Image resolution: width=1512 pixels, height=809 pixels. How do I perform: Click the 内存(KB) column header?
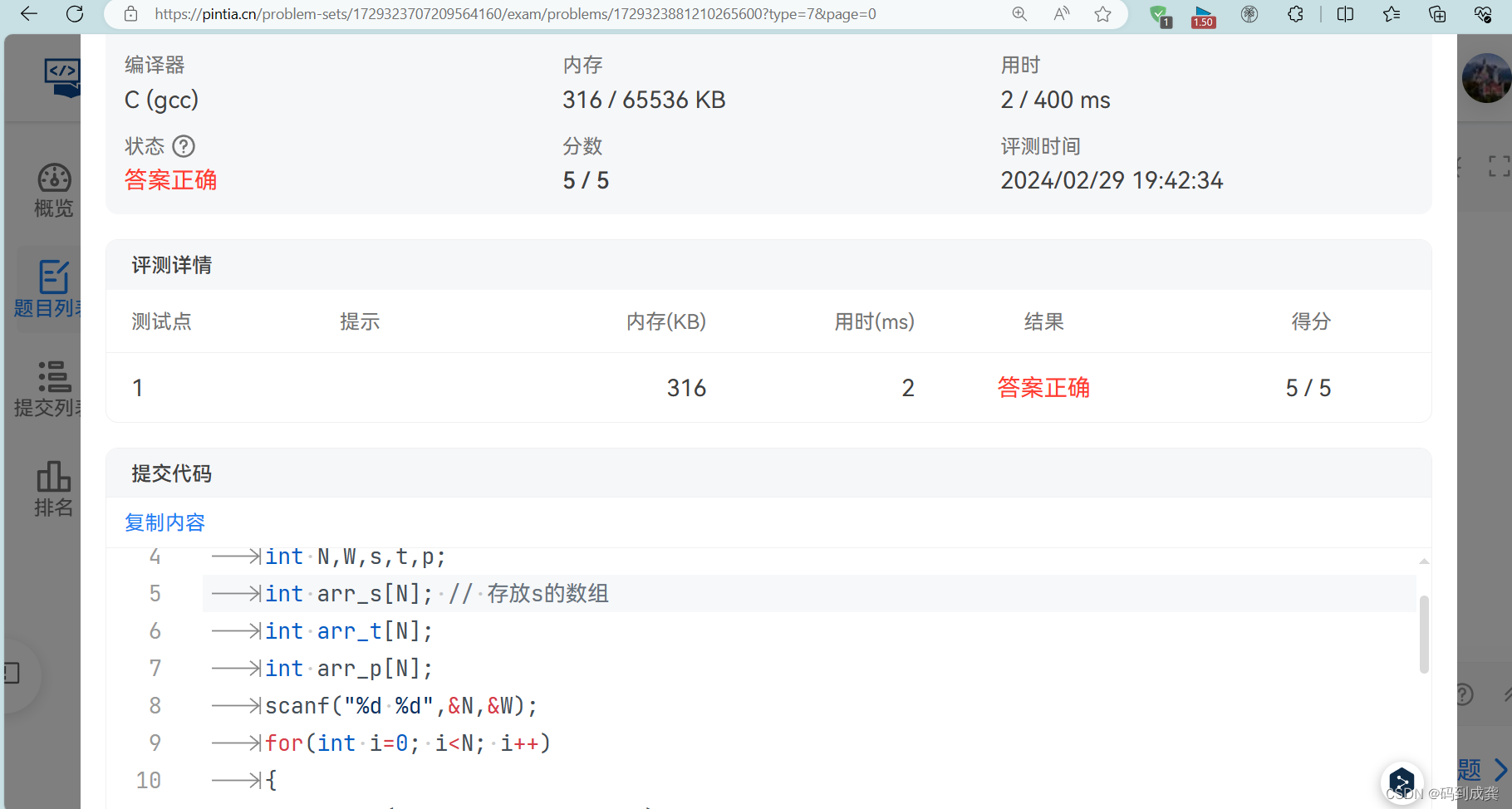coord(666,321)
